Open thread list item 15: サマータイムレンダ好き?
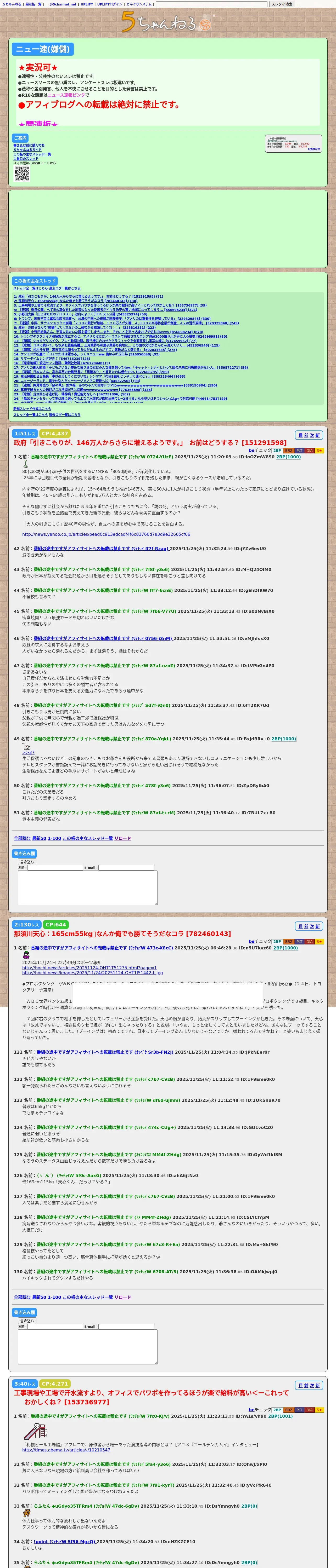The height and width of the screenshot is (1568, 336). [52, 359]
